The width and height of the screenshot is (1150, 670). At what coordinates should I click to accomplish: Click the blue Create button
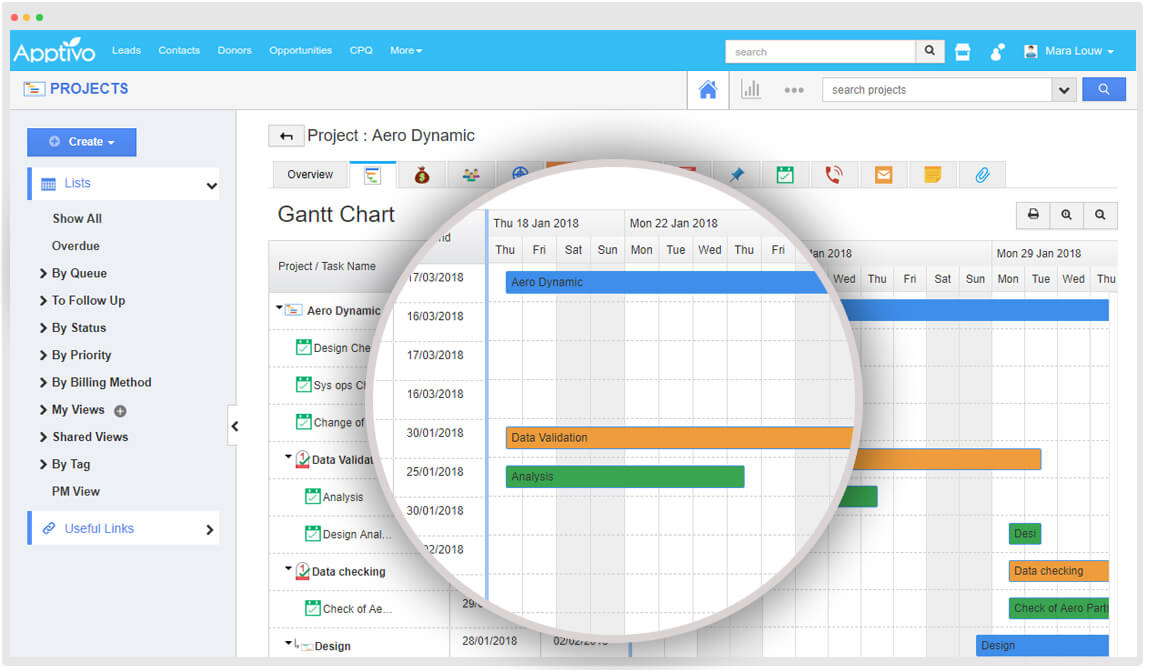81,142
